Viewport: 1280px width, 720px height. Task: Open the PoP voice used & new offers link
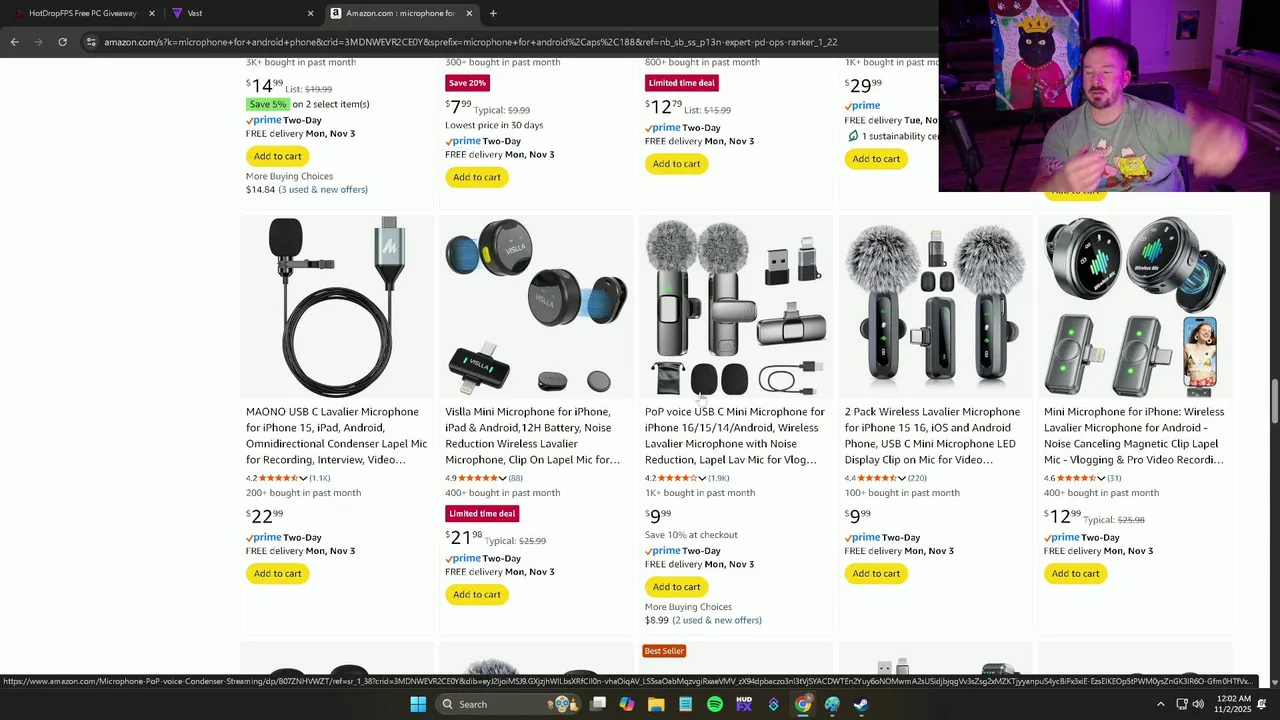tap(717, 620)
